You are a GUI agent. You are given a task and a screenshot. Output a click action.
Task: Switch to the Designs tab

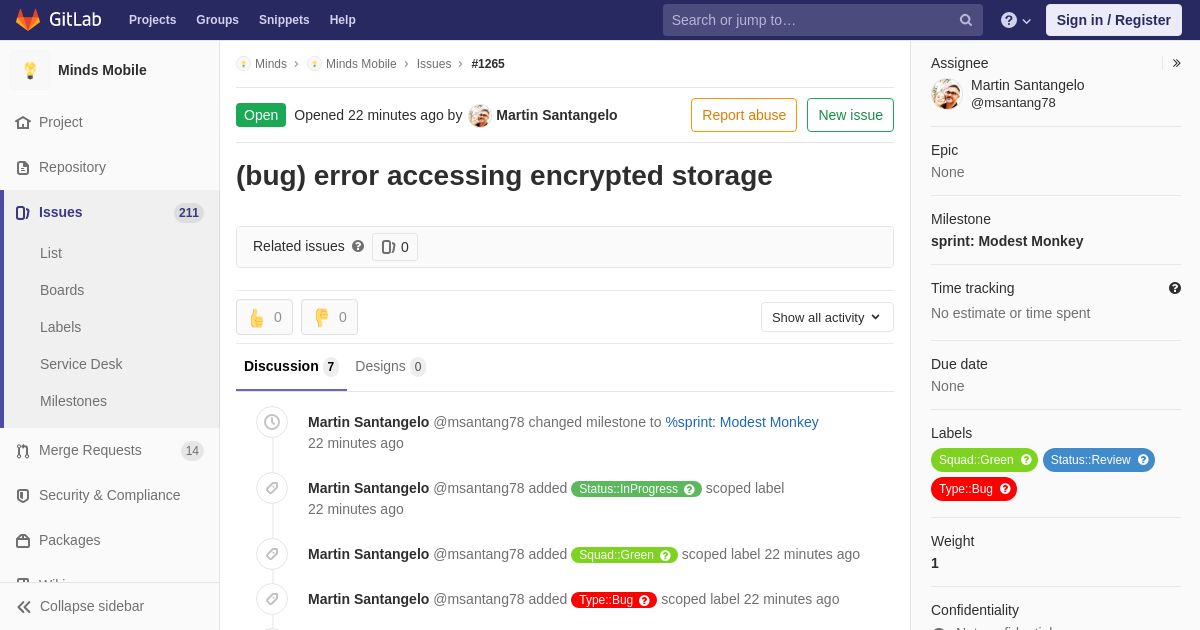coord(390,366)
